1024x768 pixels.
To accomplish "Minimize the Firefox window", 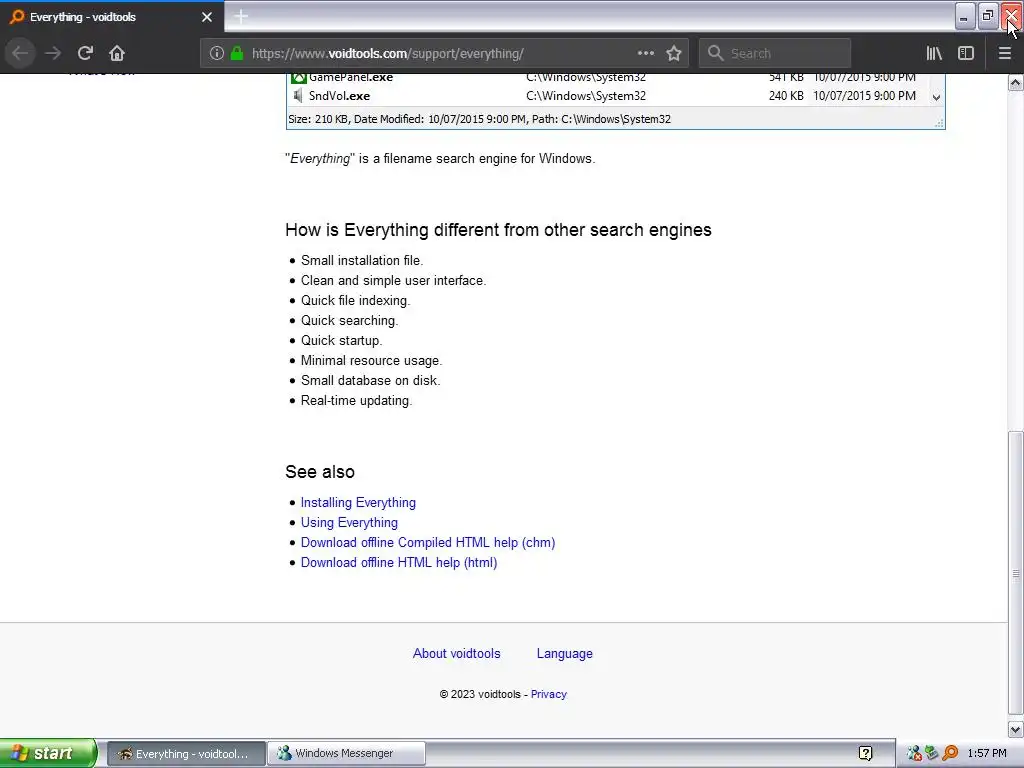I will point(964,16).
